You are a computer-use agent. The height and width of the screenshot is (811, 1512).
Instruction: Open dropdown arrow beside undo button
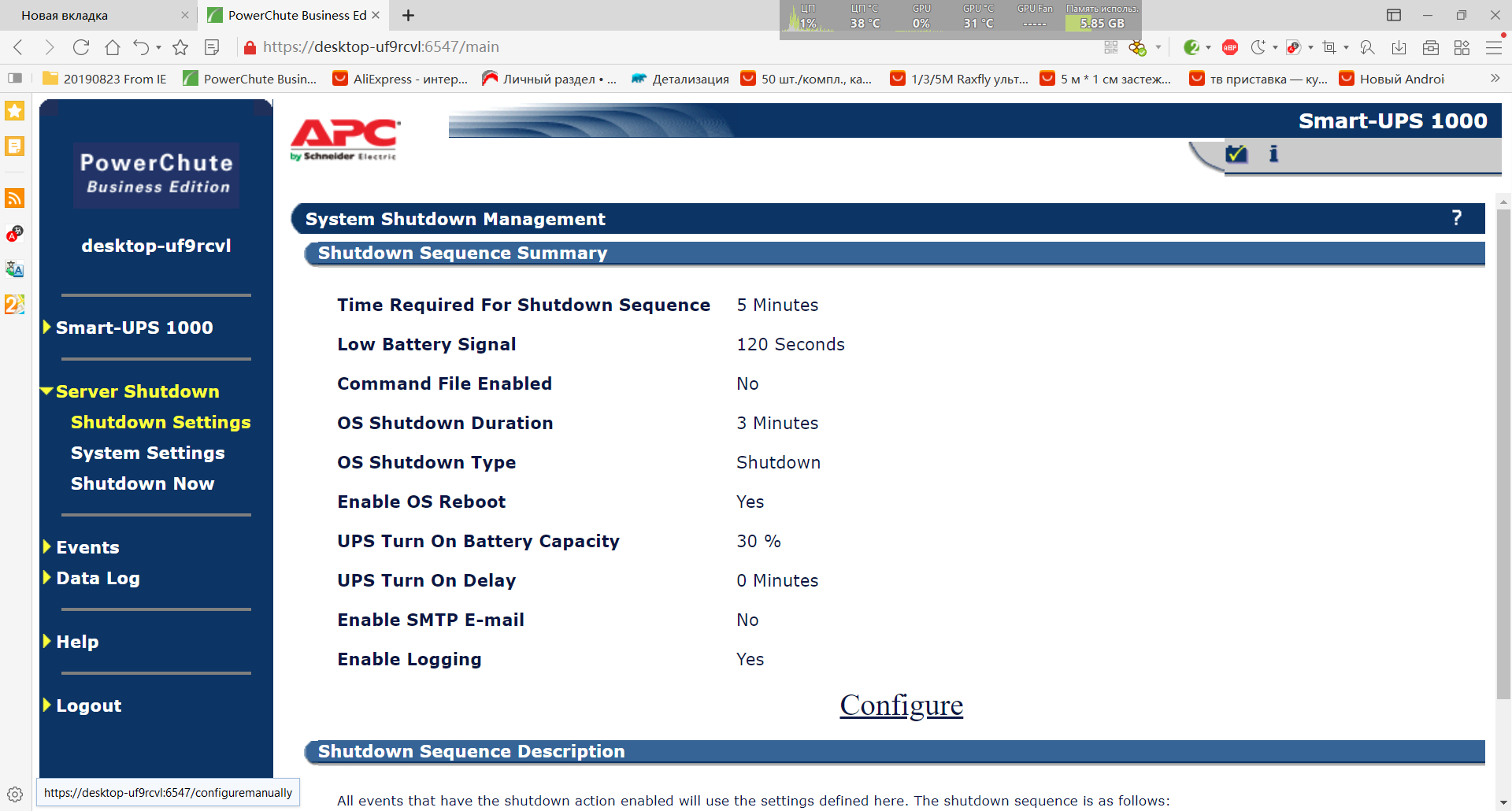point(158,47)
